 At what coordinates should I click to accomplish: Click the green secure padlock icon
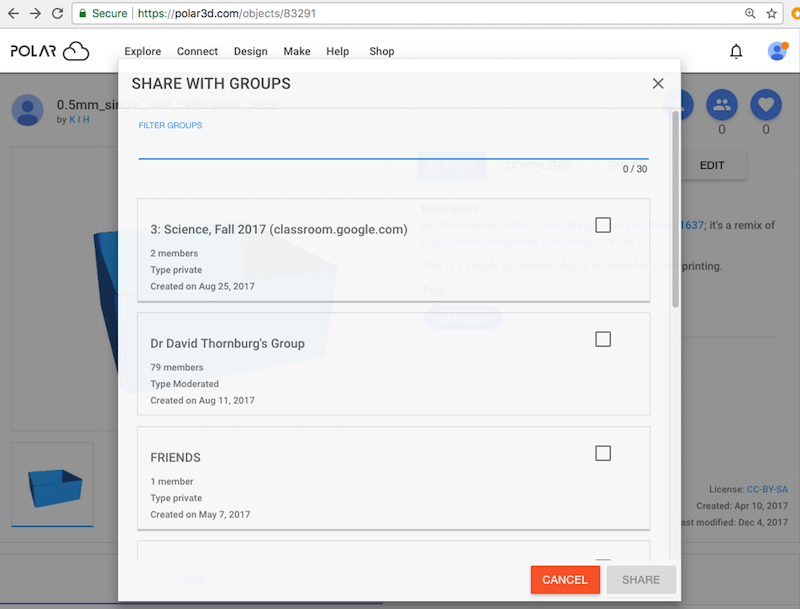[82, 13]
